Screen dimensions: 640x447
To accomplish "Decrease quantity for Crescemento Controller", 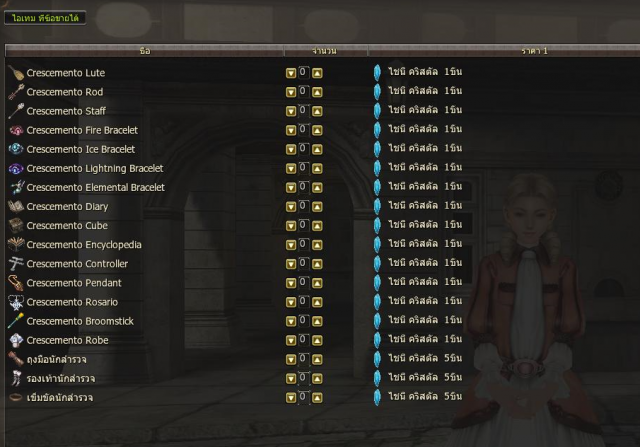I will tap(291, 264).
